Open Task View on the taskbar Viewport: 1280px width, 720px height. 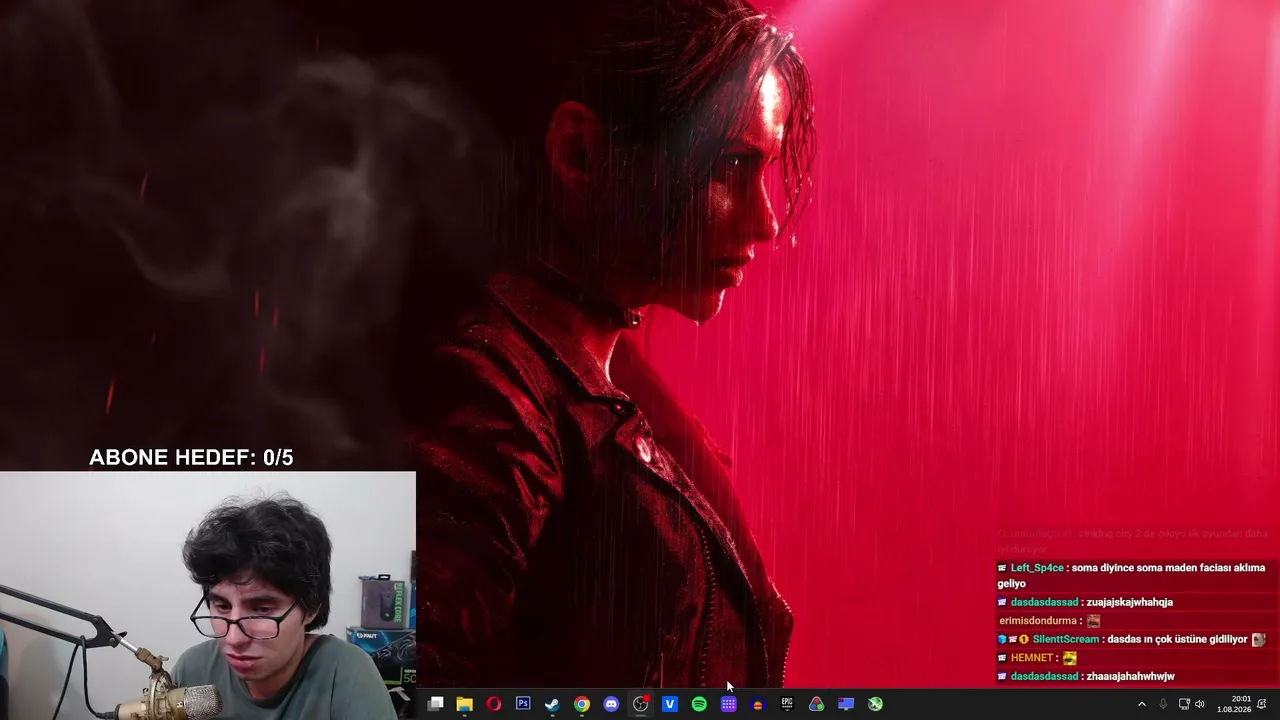point(435,704)
